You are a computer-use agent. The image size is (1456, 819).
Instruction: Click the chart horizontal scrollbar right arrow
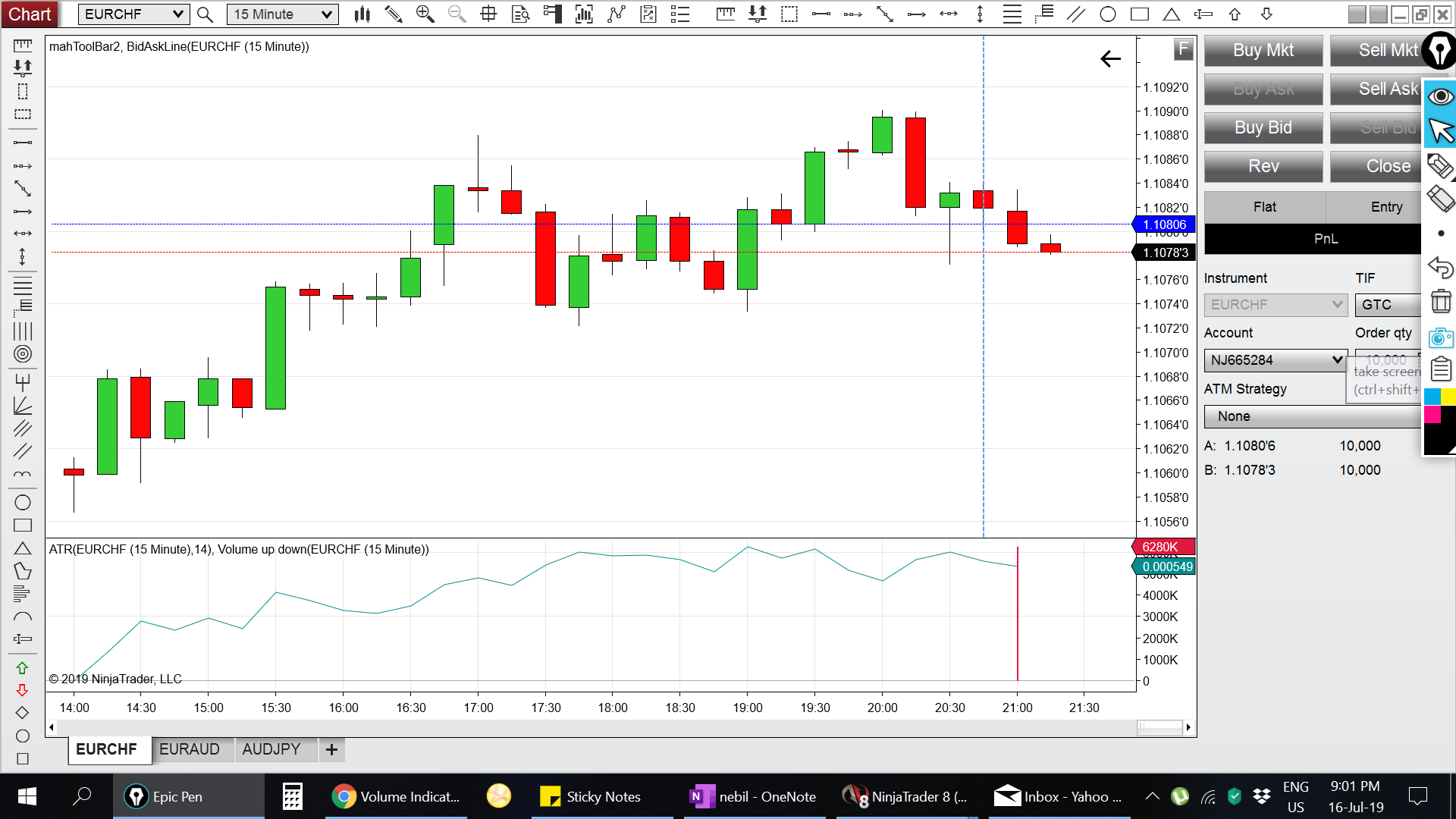1188,727
